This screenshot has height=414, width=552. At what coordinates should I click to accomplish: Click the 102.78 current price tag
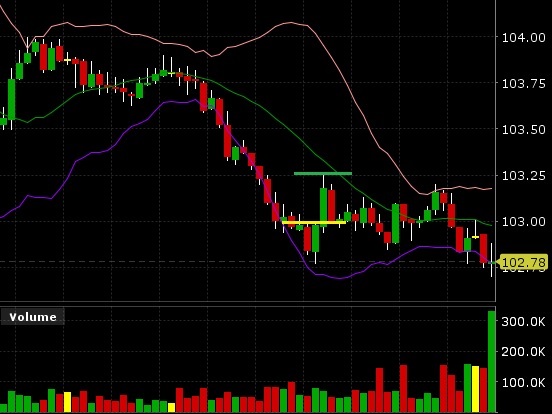[x=523, y=262]
